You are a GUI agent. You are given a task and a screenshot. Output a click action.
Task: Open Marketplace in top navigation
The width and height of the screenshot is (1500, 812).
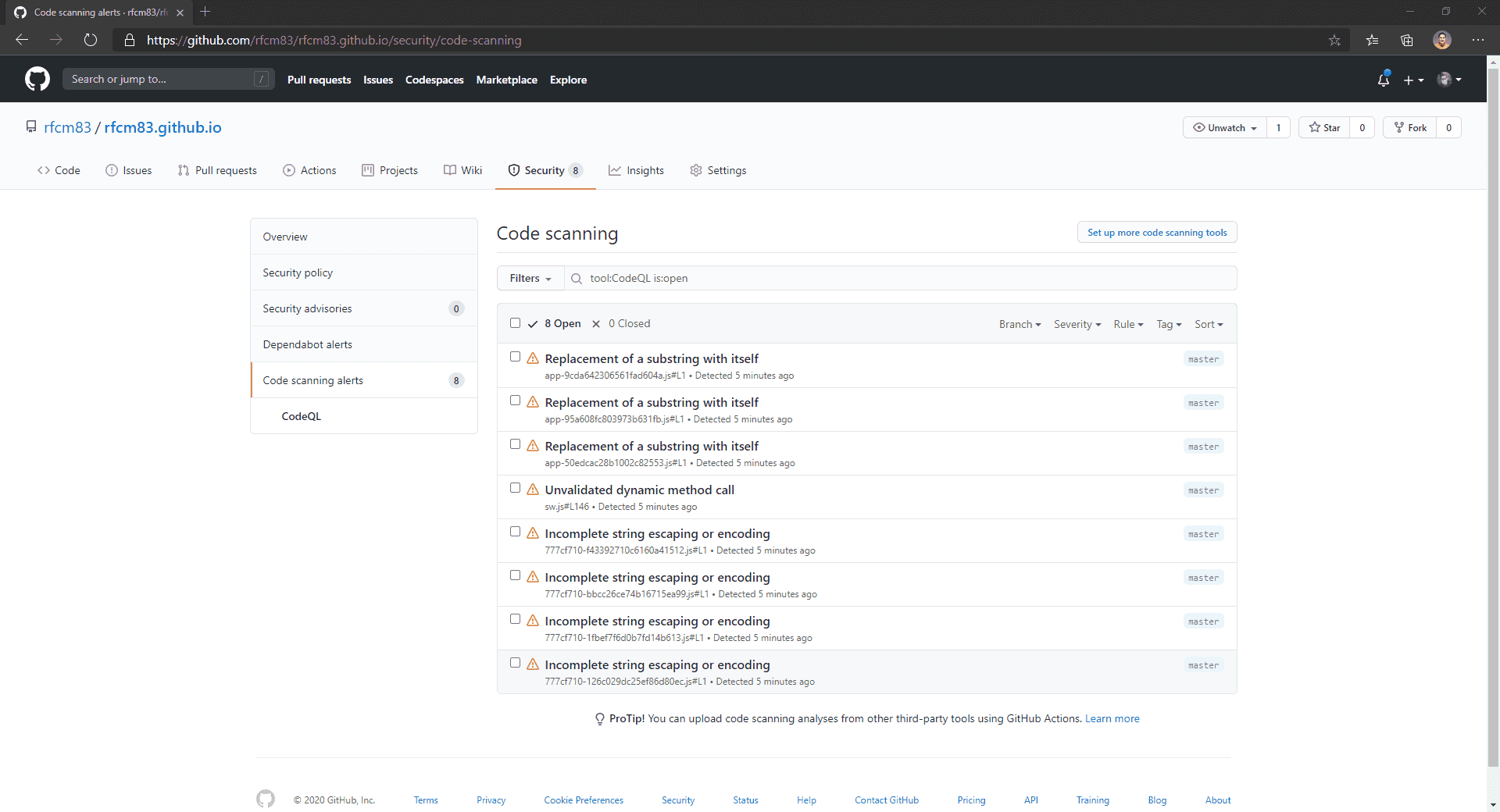coord(506,80)
